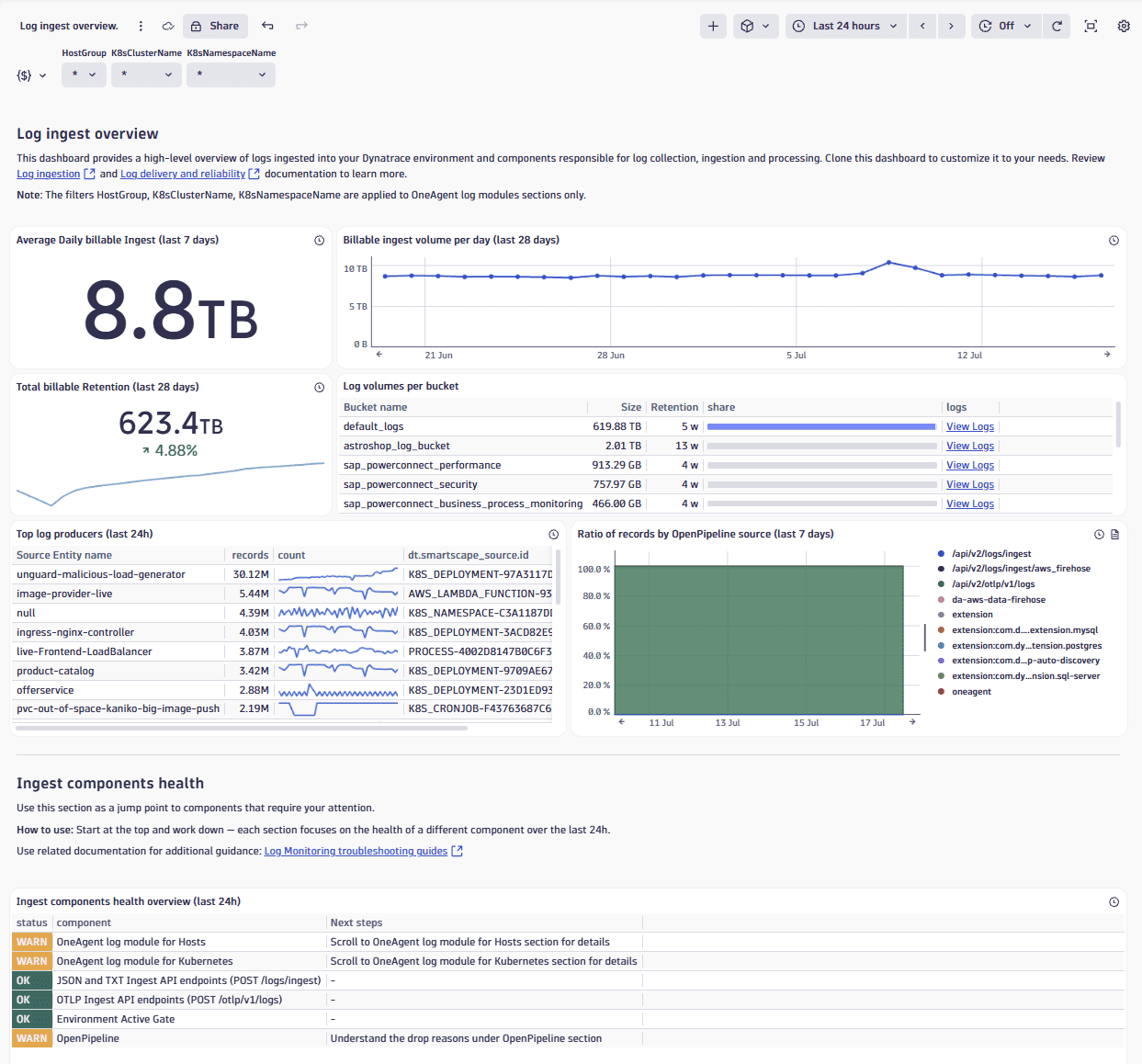Open the HostGroup filter dropdown
Screen dimensions: 1142x1064
[84, 74]
